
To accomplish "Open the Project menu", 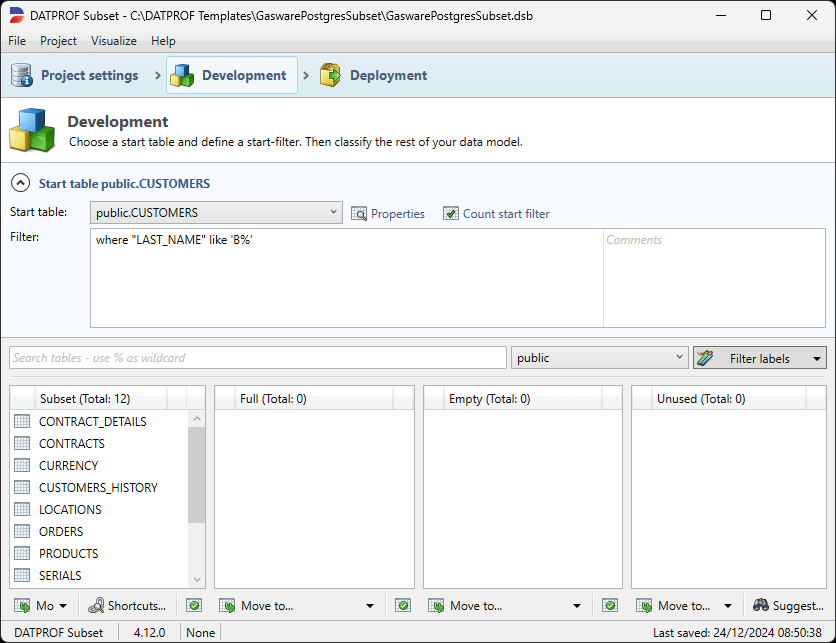I will pos(58,41).
